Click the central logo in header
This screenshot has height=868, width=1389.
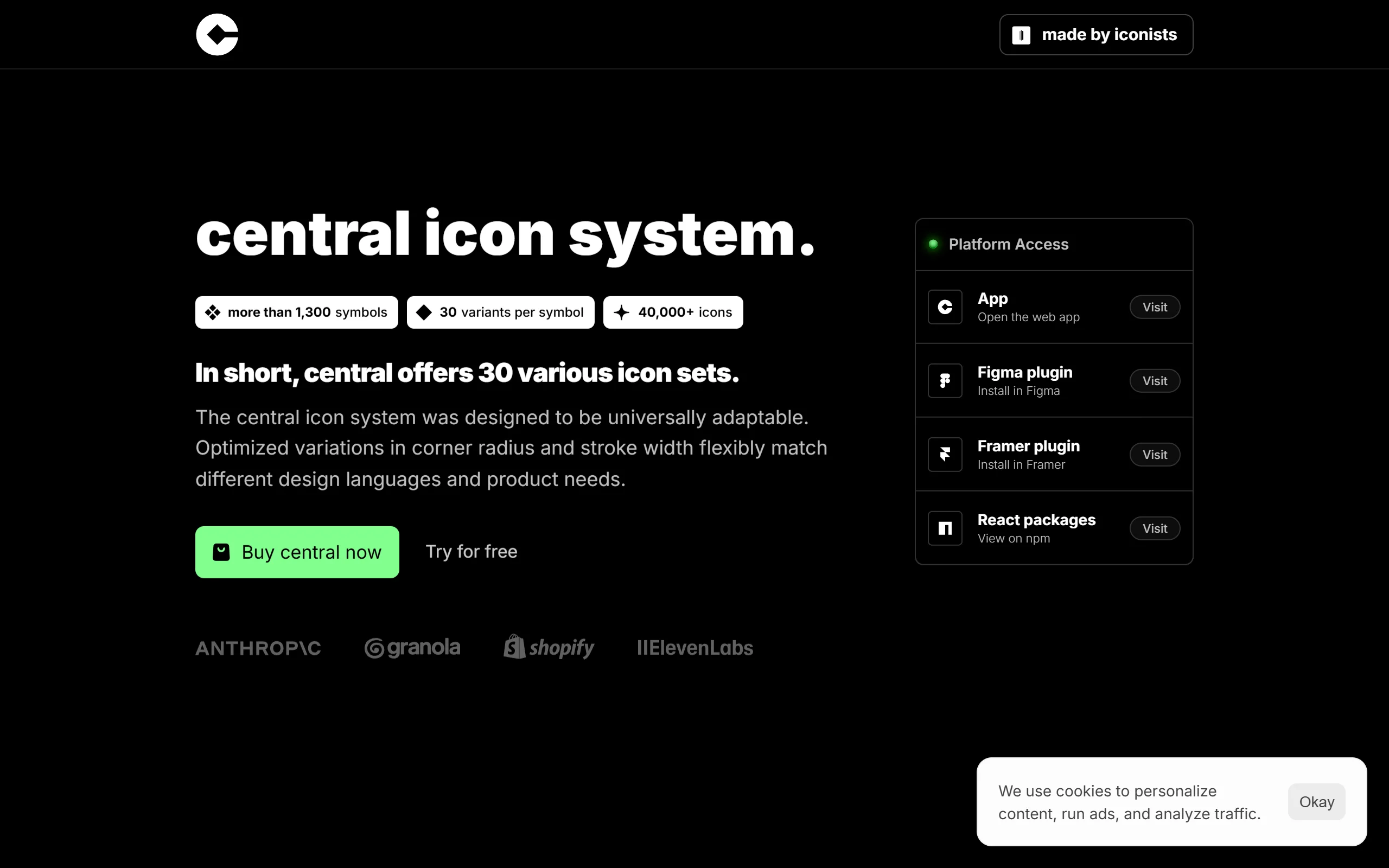click(217, 34)
